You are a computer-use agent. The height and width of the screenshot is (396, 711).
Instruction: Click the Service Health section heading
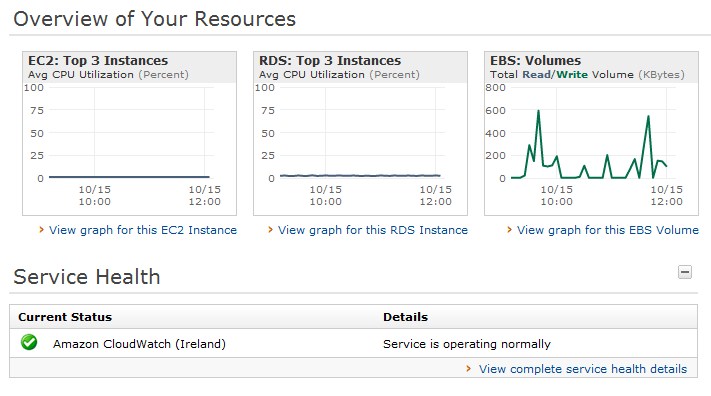[87, 277]
